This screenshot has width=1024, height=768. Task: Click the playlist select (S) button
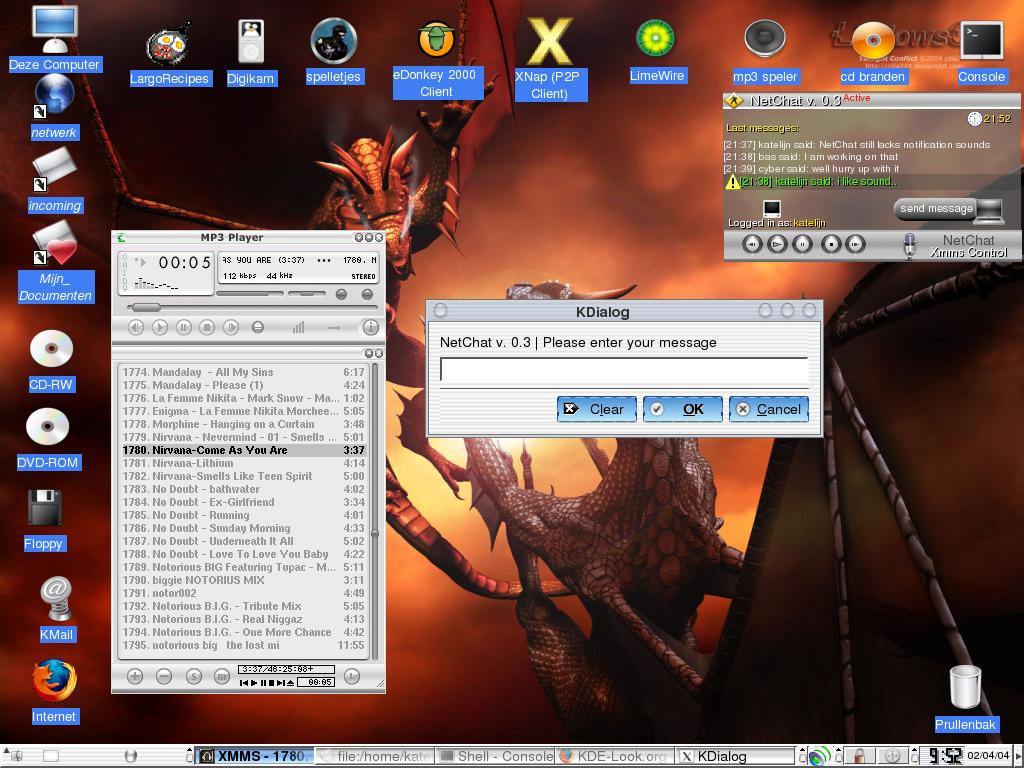(193, 677)
